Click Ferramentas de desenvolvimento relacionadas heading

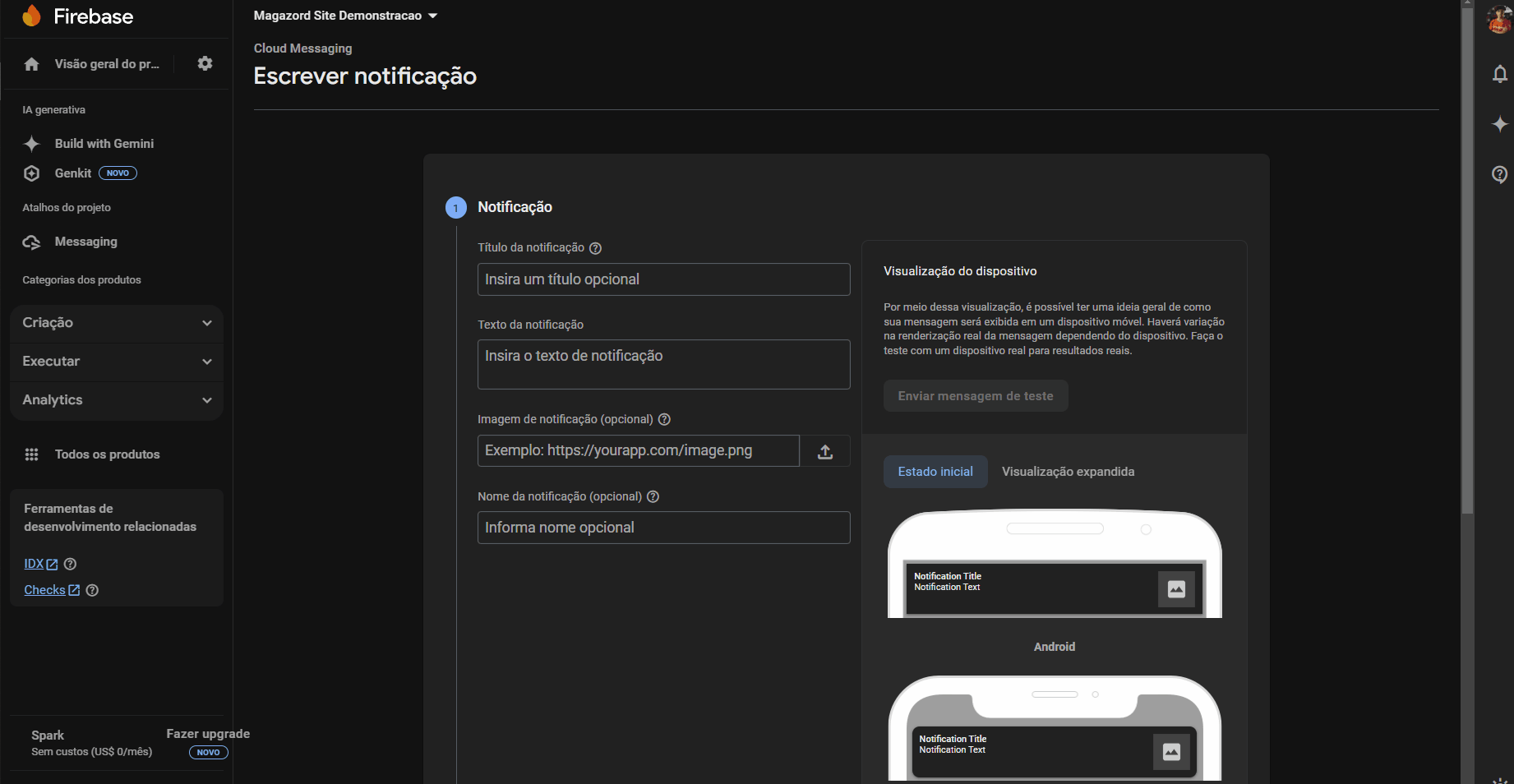(x=110, y=518)
